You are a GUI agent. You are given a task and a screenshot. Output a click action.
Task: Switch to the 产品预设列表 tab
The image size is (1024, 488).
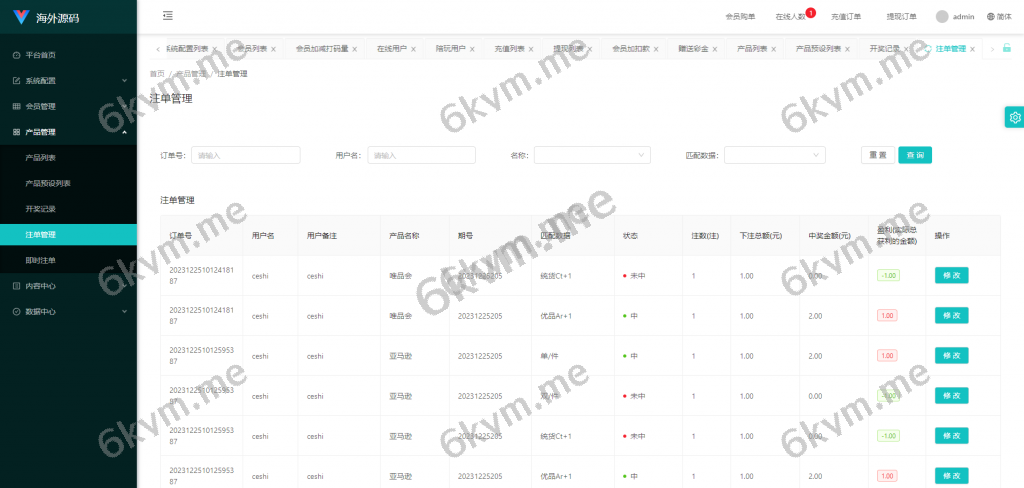[x=818, y=49]
